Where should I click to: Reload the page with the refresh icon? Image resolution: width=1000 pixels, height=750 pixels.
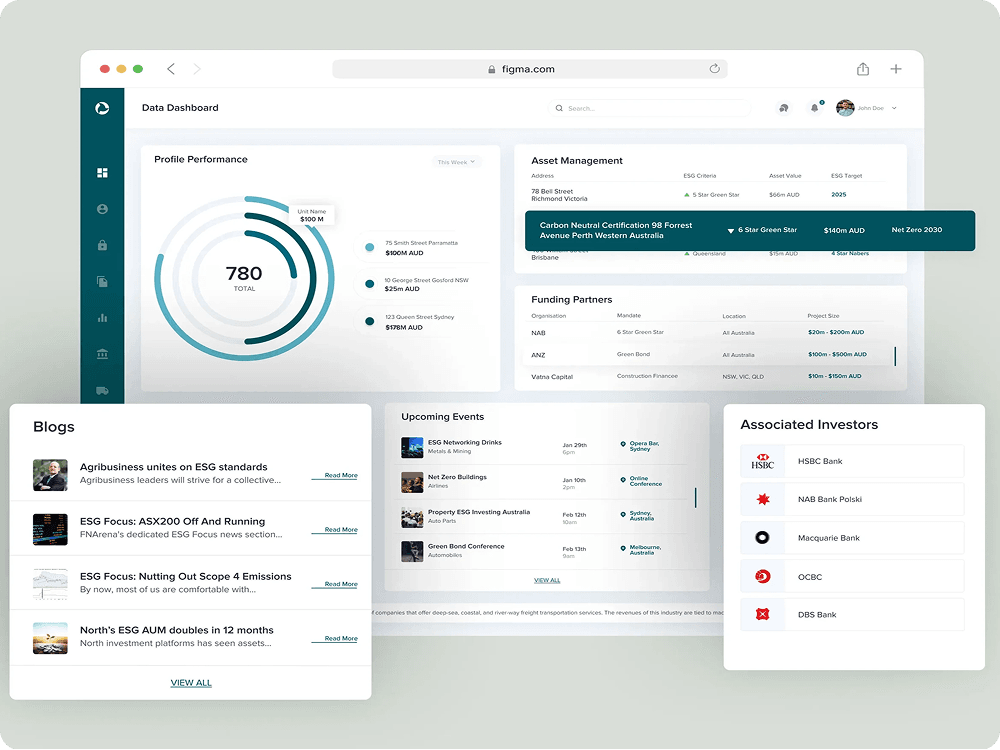714,69
